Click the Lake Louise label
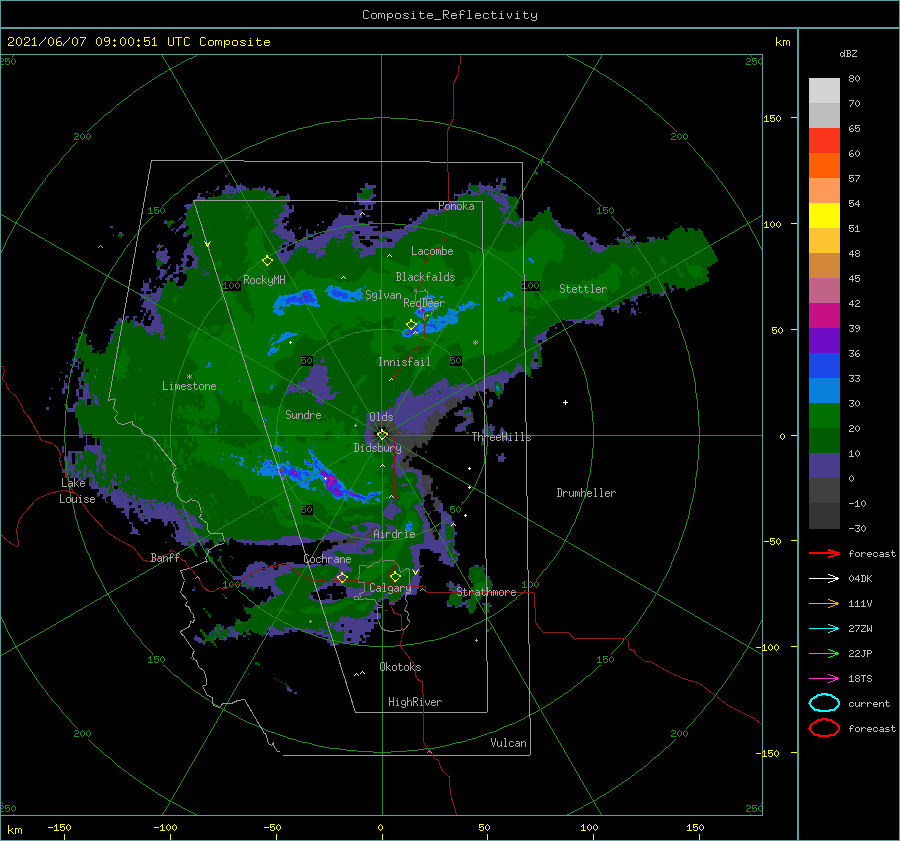This screenshot has width=900, height=841. pos(77,491)
